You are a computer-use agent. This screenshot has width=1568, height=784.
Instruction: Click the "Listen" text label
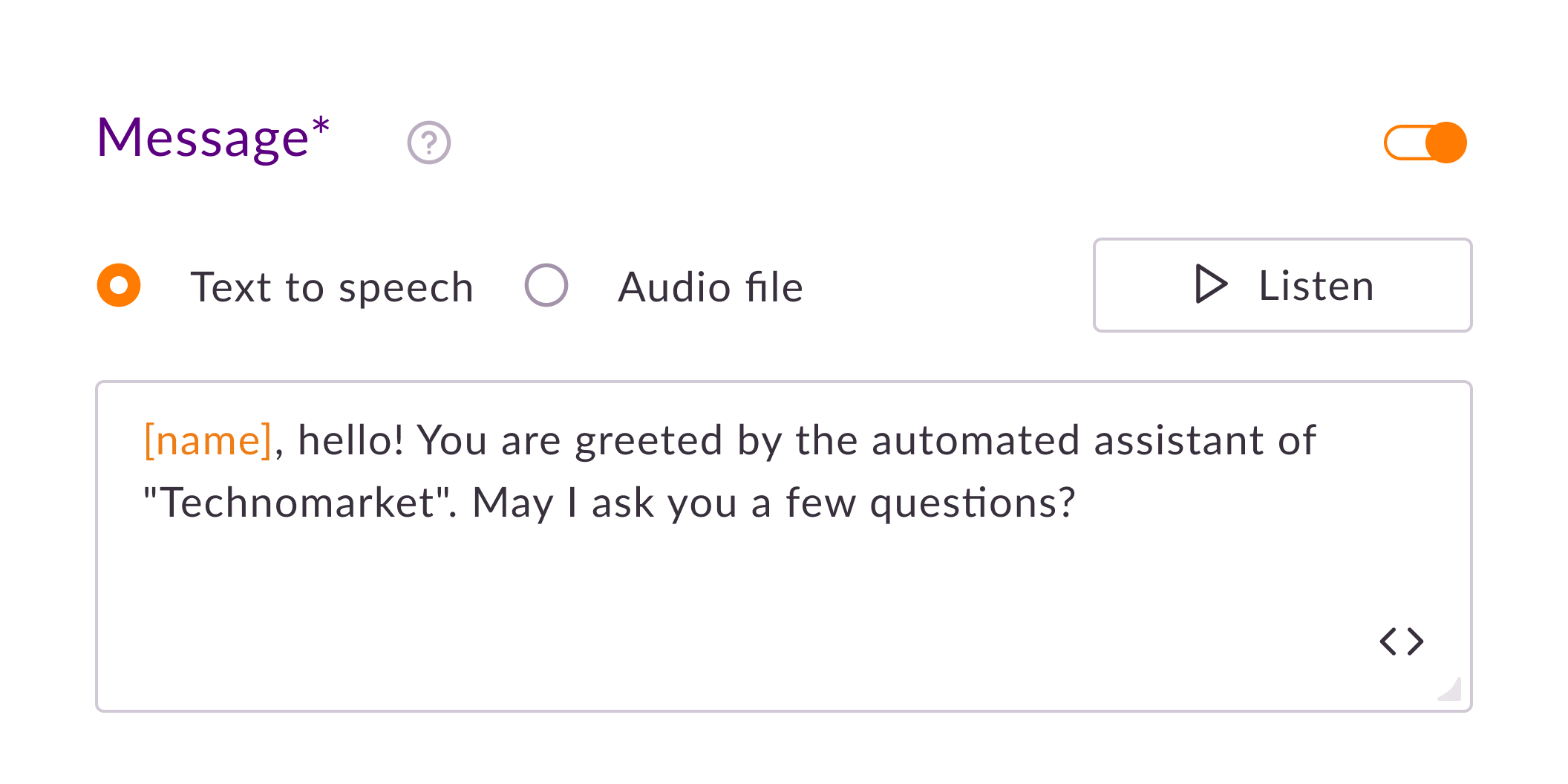(x=1316, y=286)
